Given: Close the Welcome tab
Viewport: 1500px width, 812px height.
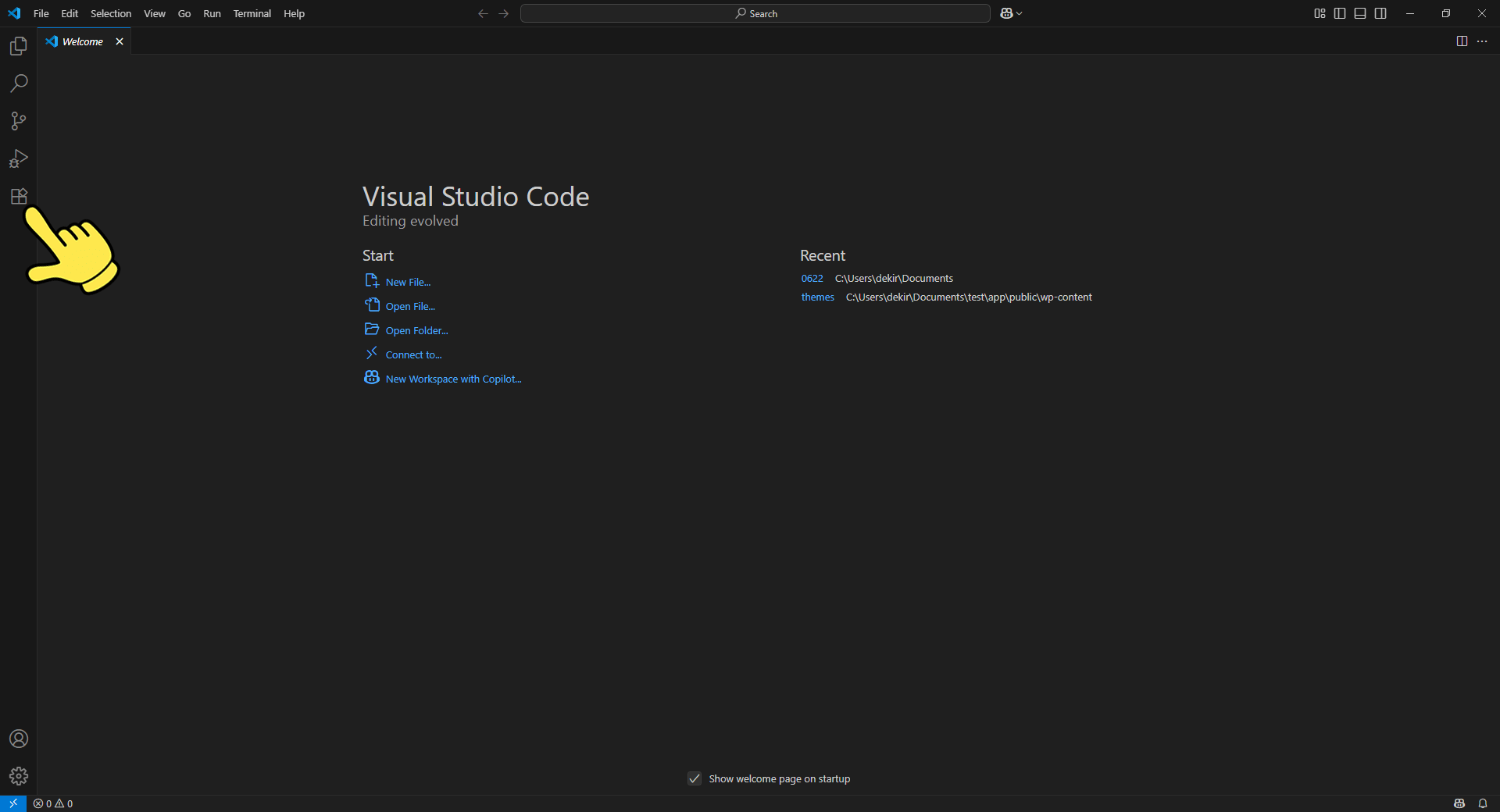Looking at the screenshot, I should (x=120, y=41).
